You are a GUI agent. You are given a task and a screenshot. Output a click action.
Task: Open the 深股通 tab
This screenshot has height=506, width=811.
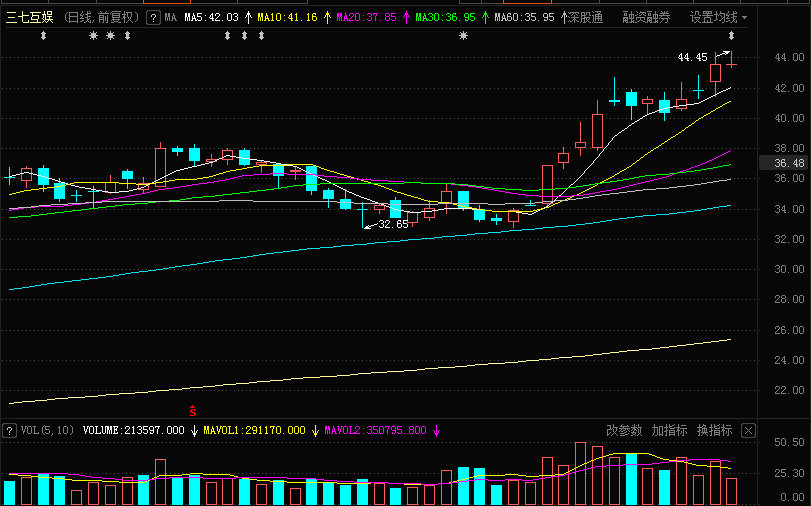point(585,18)
